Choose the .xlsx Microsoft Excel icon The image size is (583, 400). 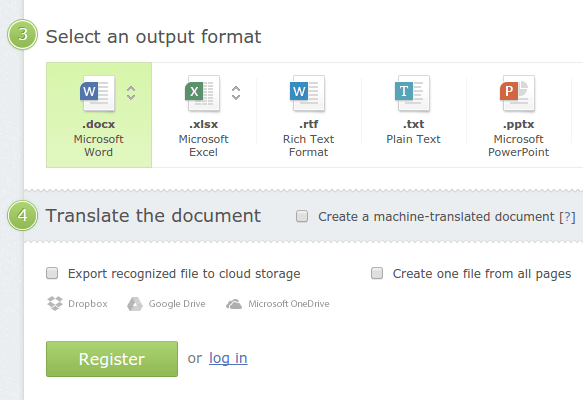[203, 93]
